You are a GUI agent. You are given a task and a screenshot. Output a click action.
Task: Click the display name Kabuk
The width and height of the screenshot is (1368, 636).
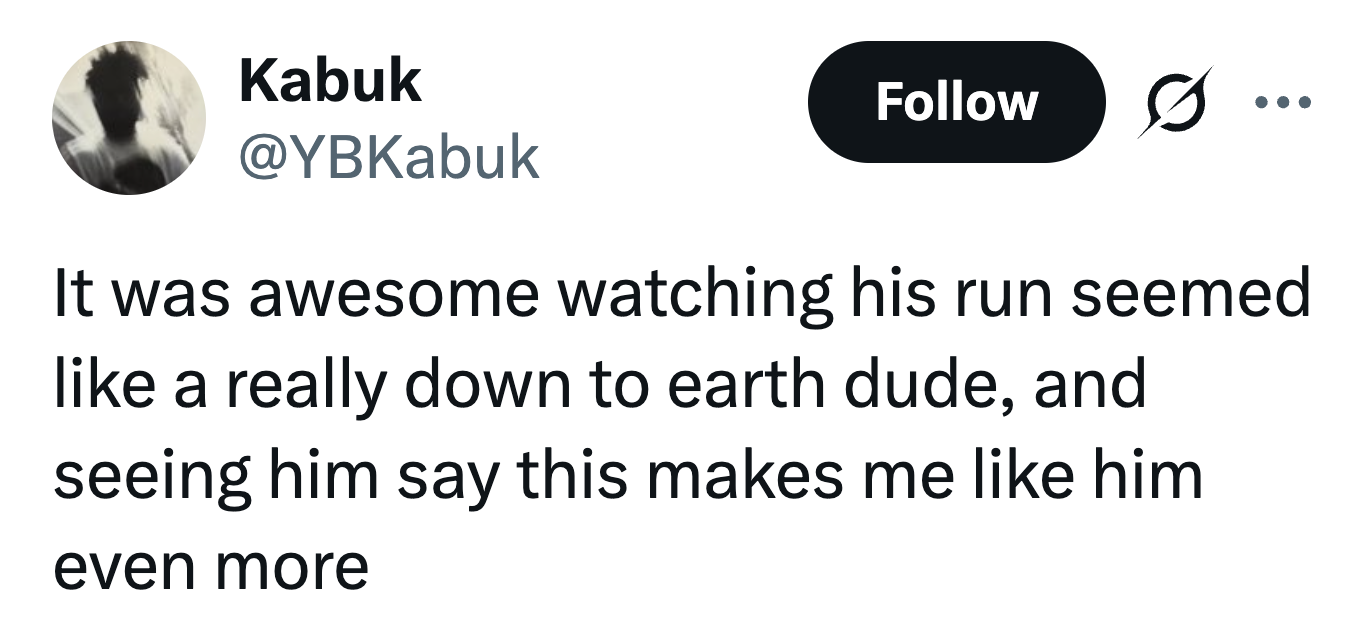click(x=330, y=82)
